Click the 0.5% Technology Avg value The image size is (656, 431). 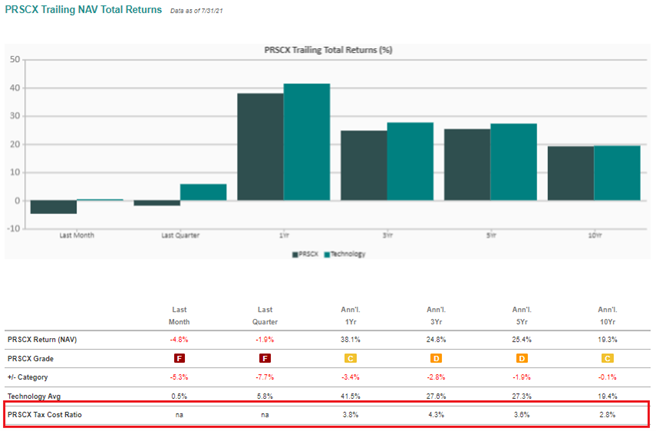pyautogui.click(x=179, y=396)
